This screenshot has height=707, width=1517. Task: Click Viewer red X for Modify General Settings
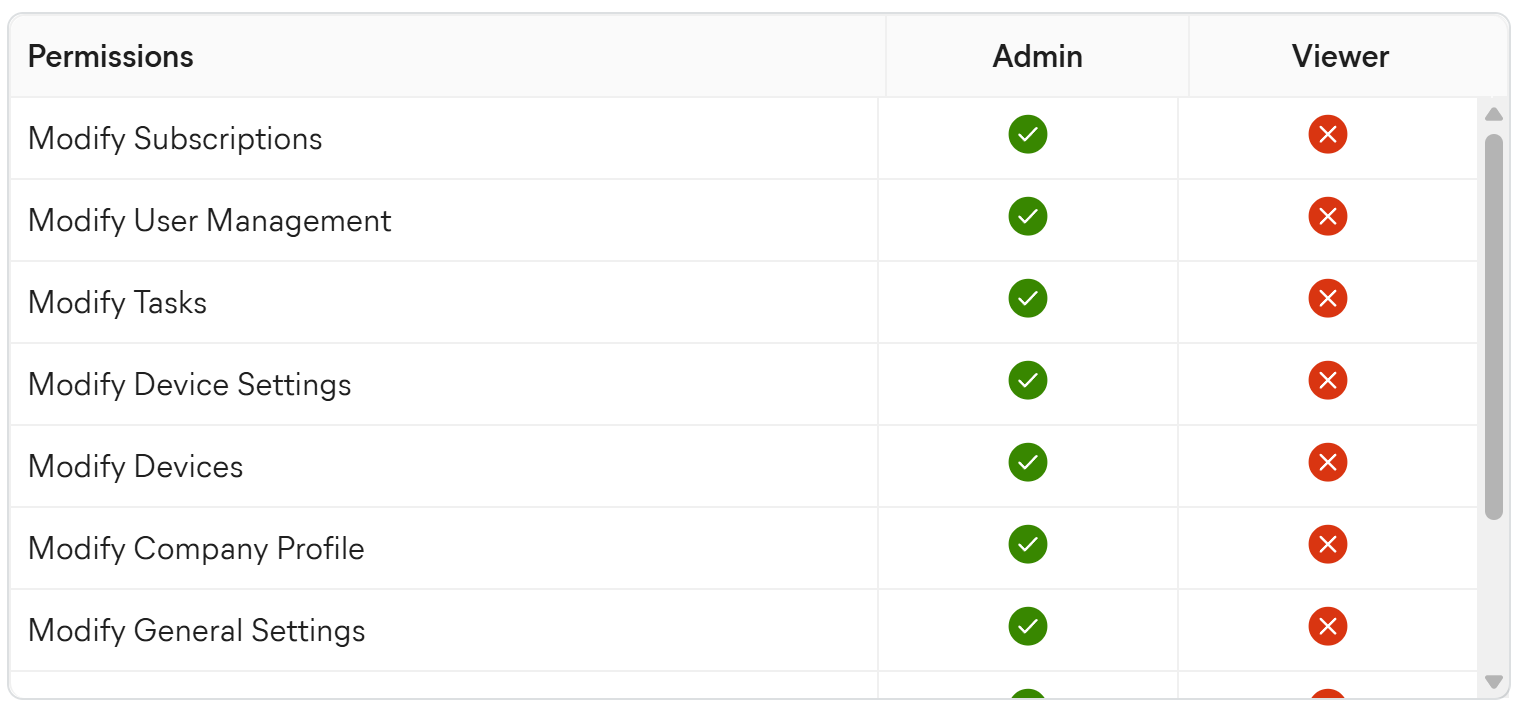(x=1327, y=626)
